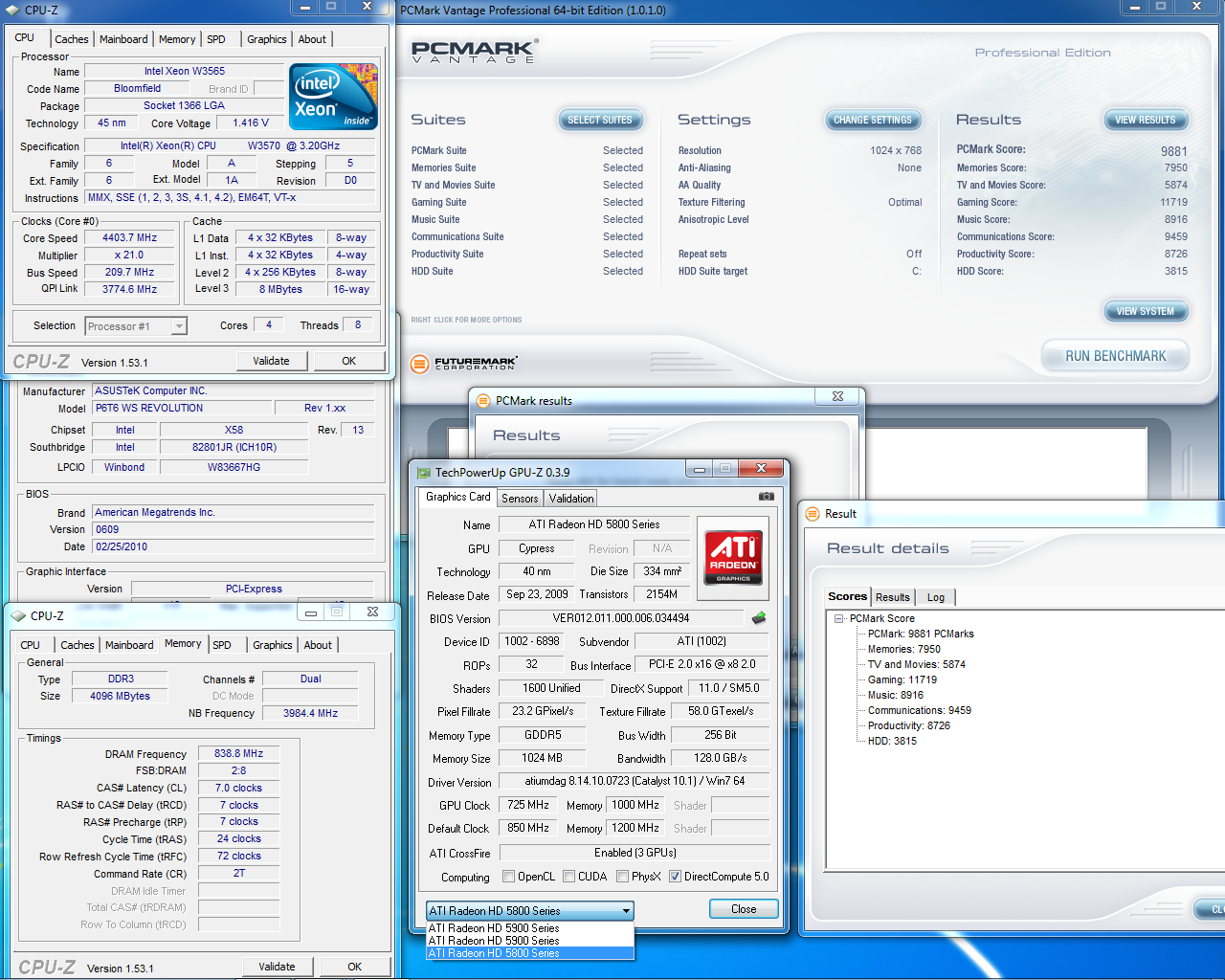Select 'Gaming: 11719' in scores tree

902,679
